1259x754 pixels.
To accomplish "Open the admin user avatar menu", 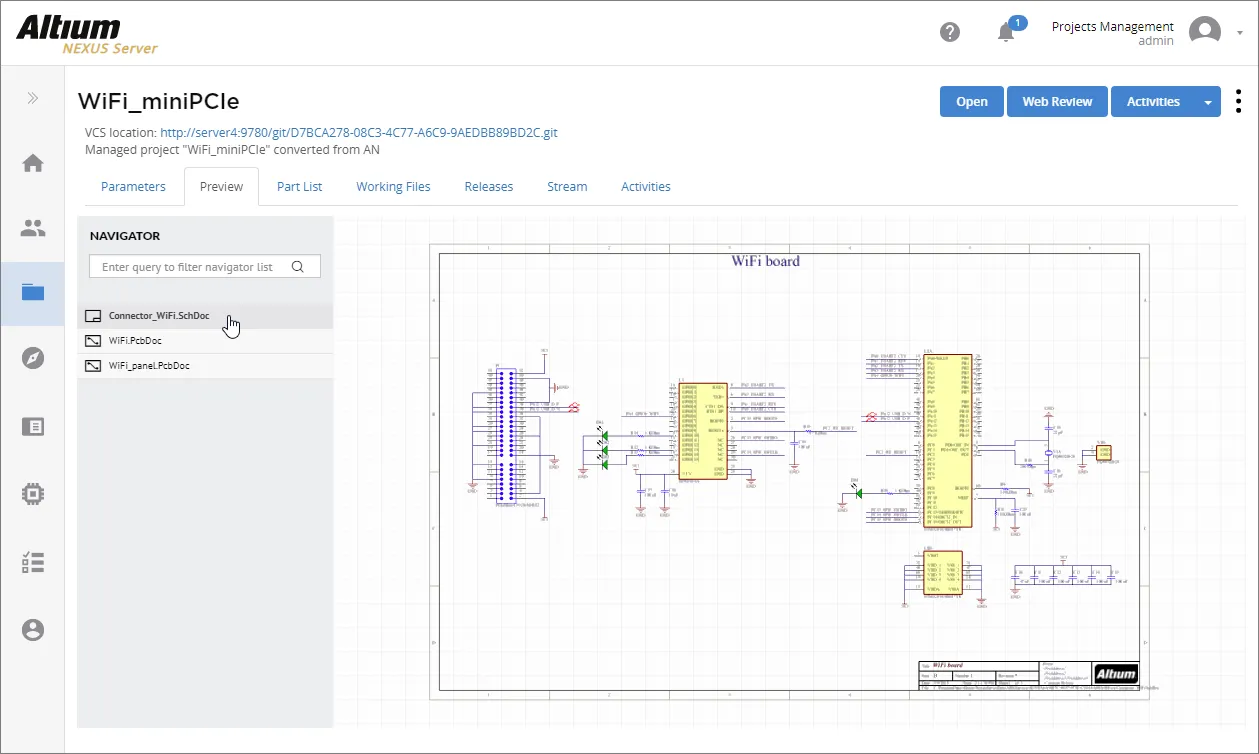I will [x=1204, y=32].
